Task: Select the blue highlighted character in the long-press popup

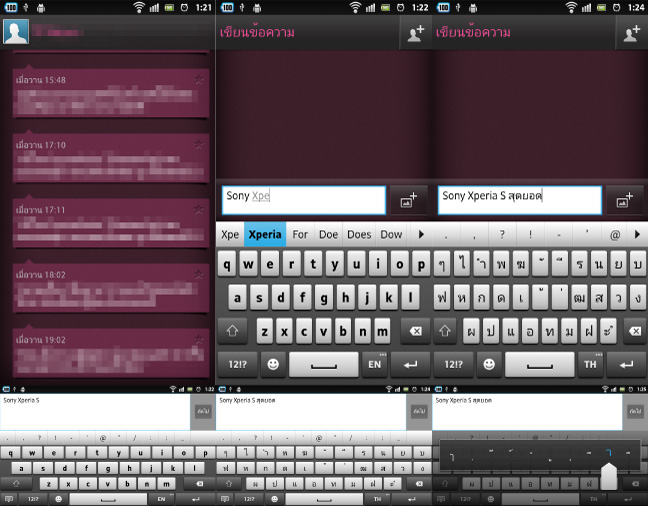Action: coord(608,452)
